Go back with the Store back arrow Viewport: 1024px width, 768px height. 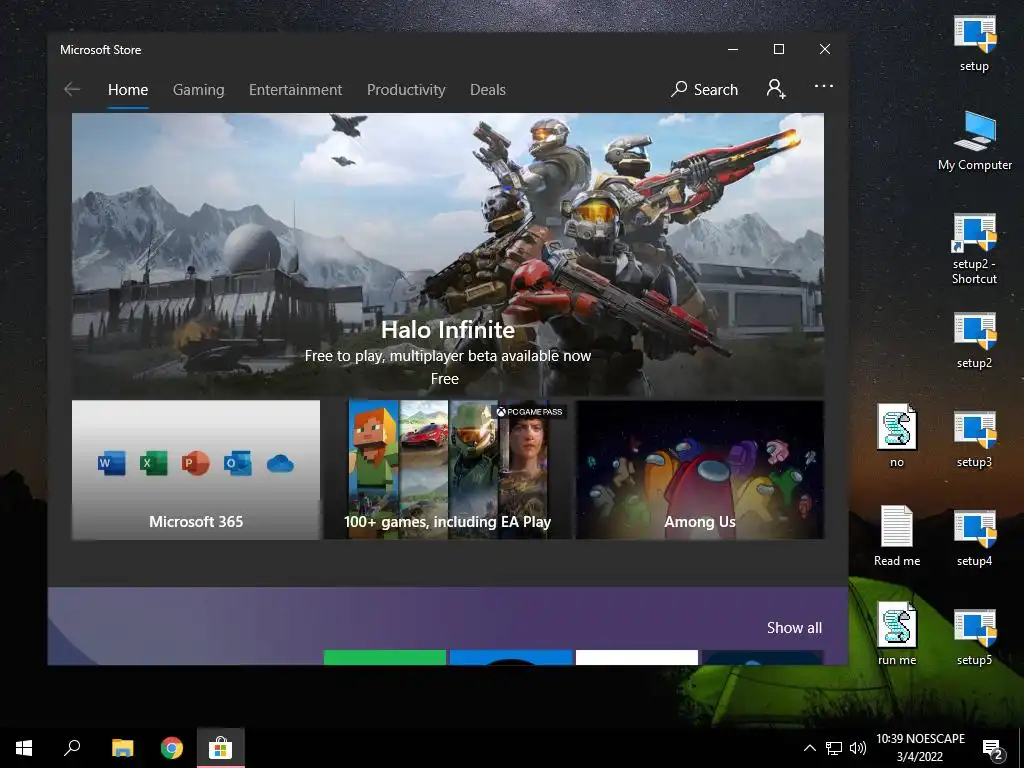72,89
